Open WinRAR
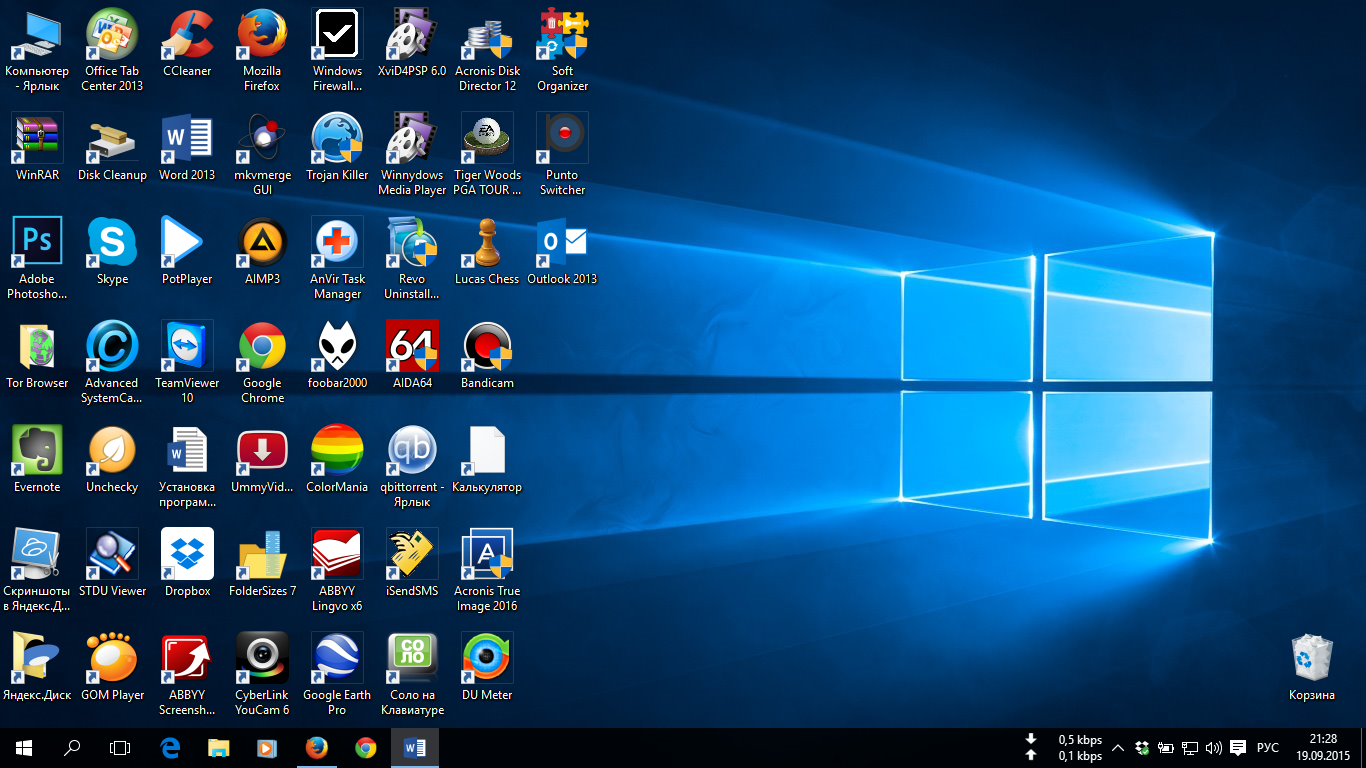The width and height of the screenshot is (1366, 768). [x=37, y=136]
